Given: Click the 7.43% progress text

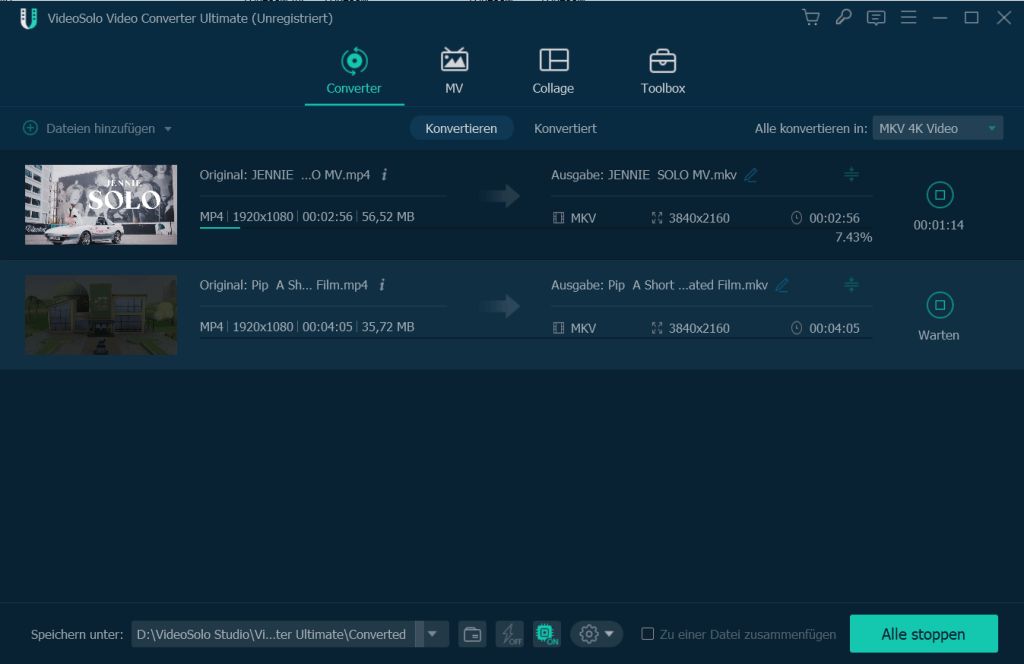Looking at the screenshot, I should coord(854,237).
